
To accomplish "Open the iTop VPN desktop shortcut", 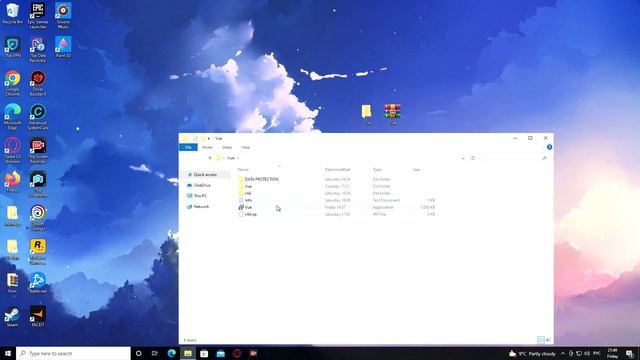I will 12,47.
